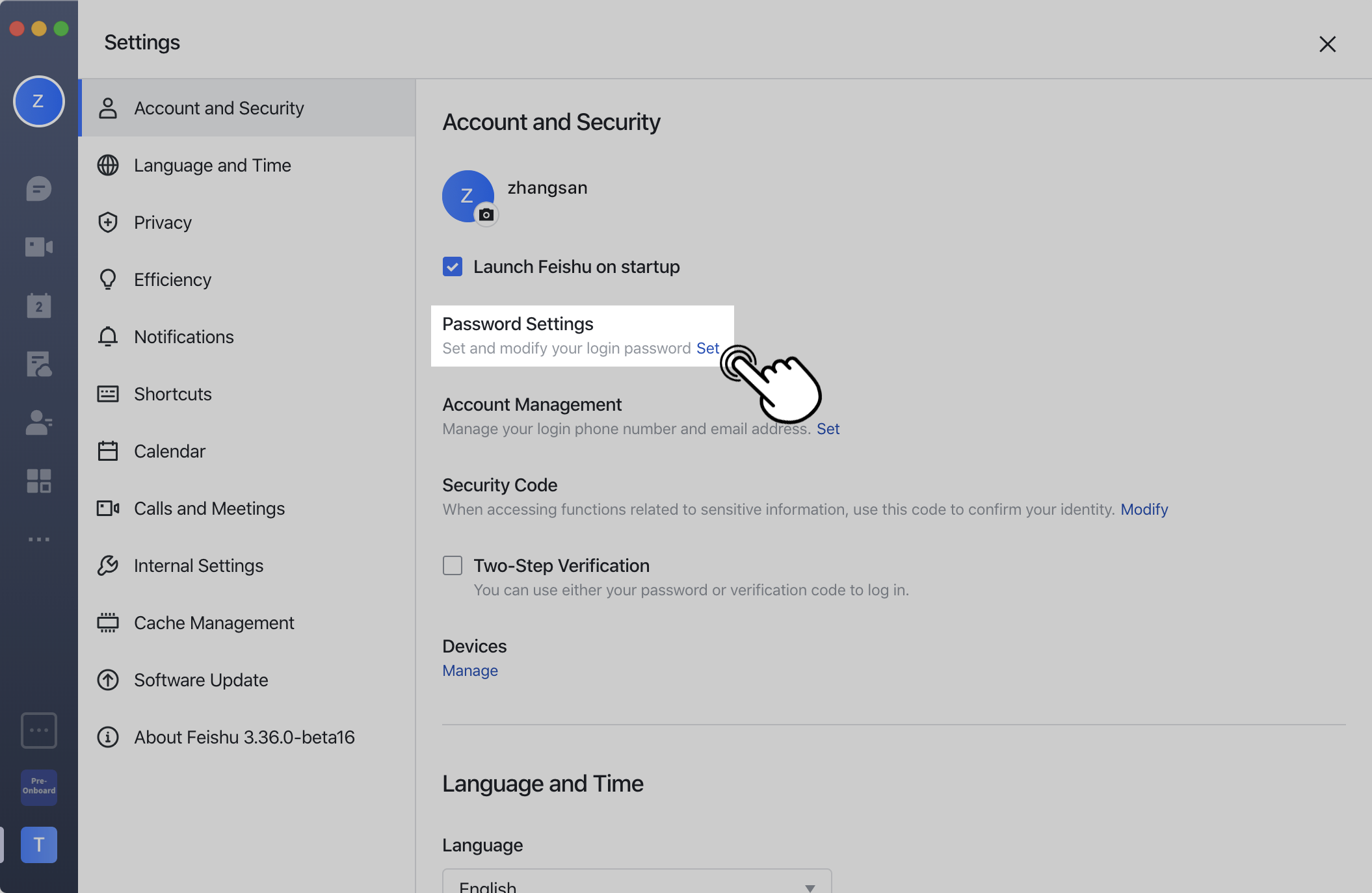Image resolution: width=1372 pixels, height=893 pixels.
Task: Enable Two-Step Verification checkbox
Action: pyautogui.click(x=453, y=565)
